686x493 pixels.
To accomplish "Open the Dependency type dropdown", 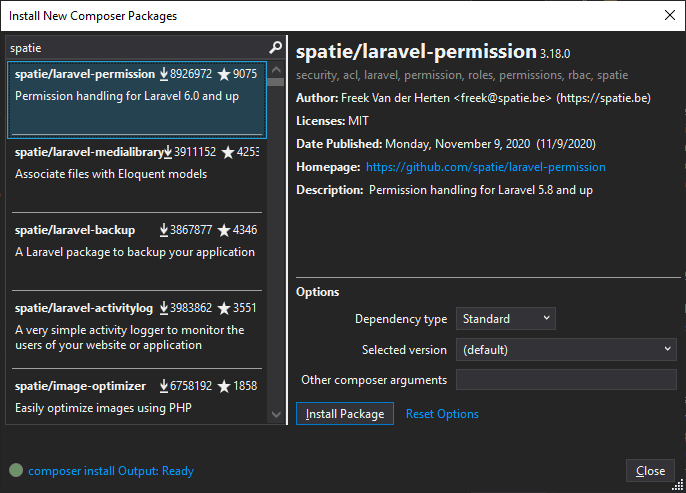I will click(506, 318).
